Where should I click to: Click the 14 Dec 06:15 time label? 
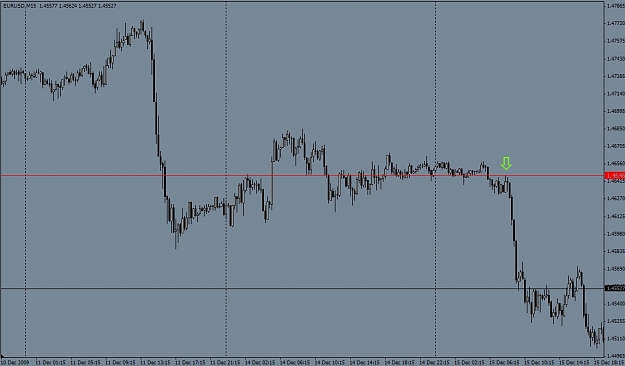coord(295,362)
